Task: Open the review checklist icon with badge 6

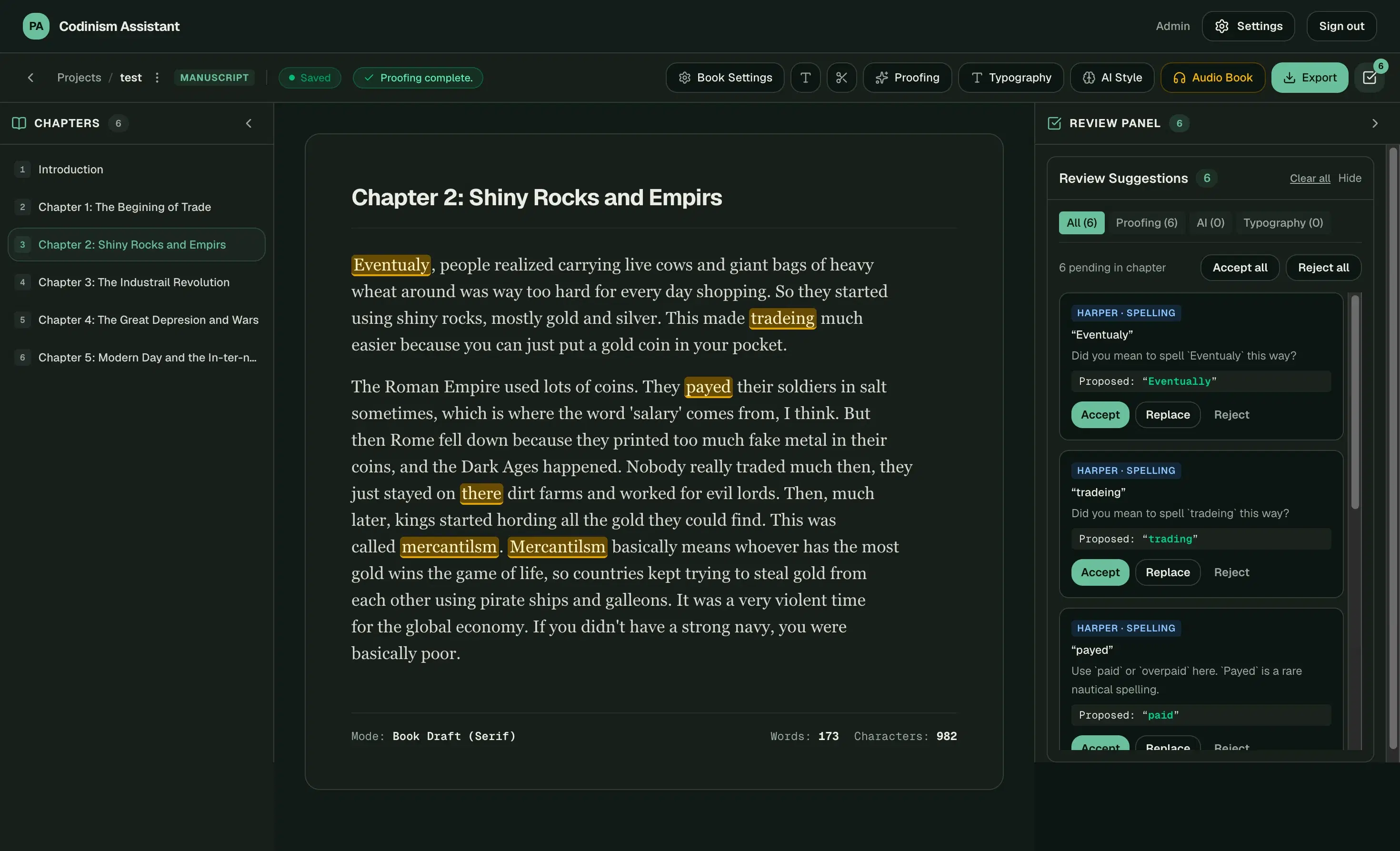Action: pos(1370,77)
